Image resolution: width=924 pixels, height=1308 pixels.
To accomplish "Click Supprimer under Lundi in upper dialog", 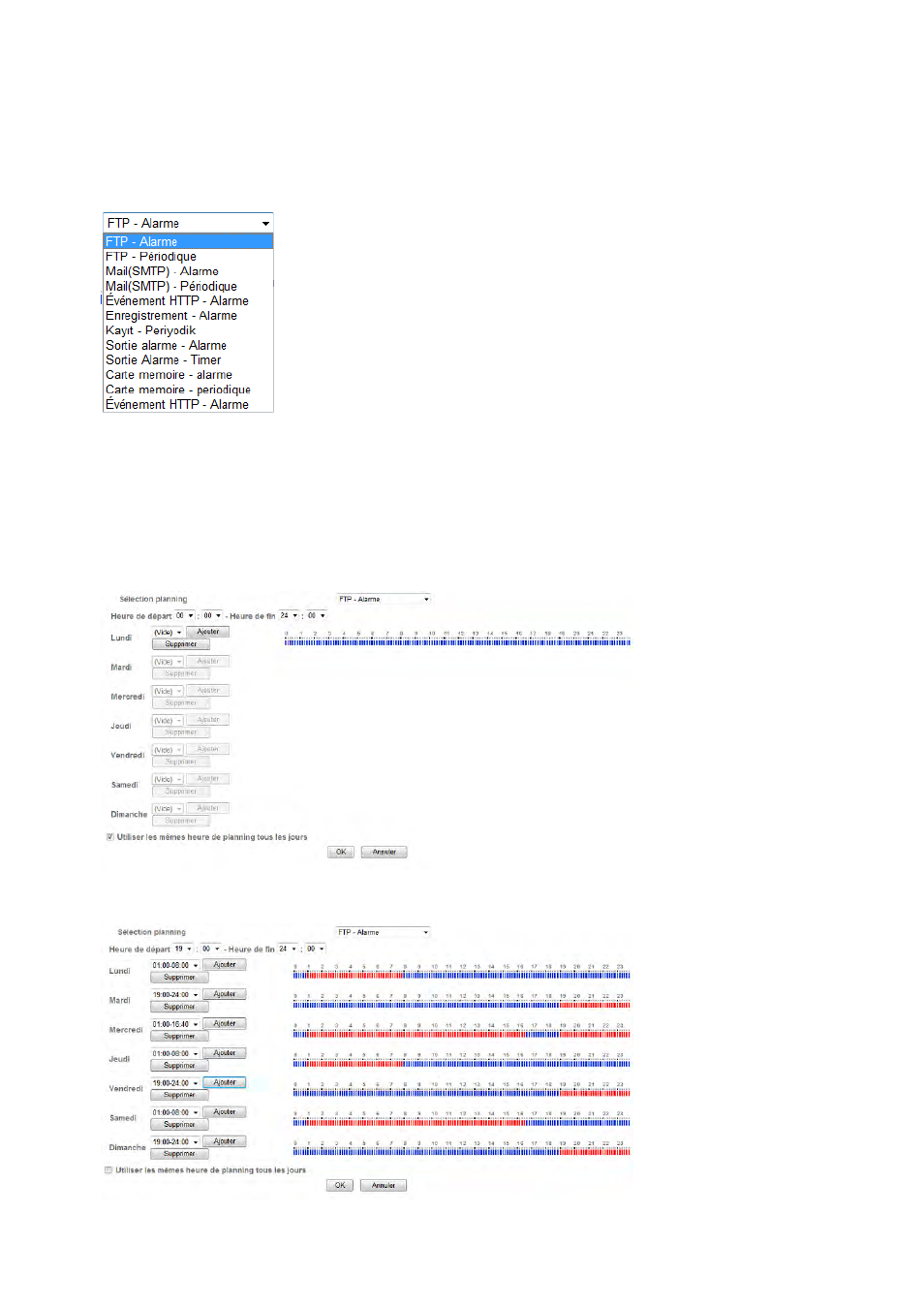I will point(180,644).
